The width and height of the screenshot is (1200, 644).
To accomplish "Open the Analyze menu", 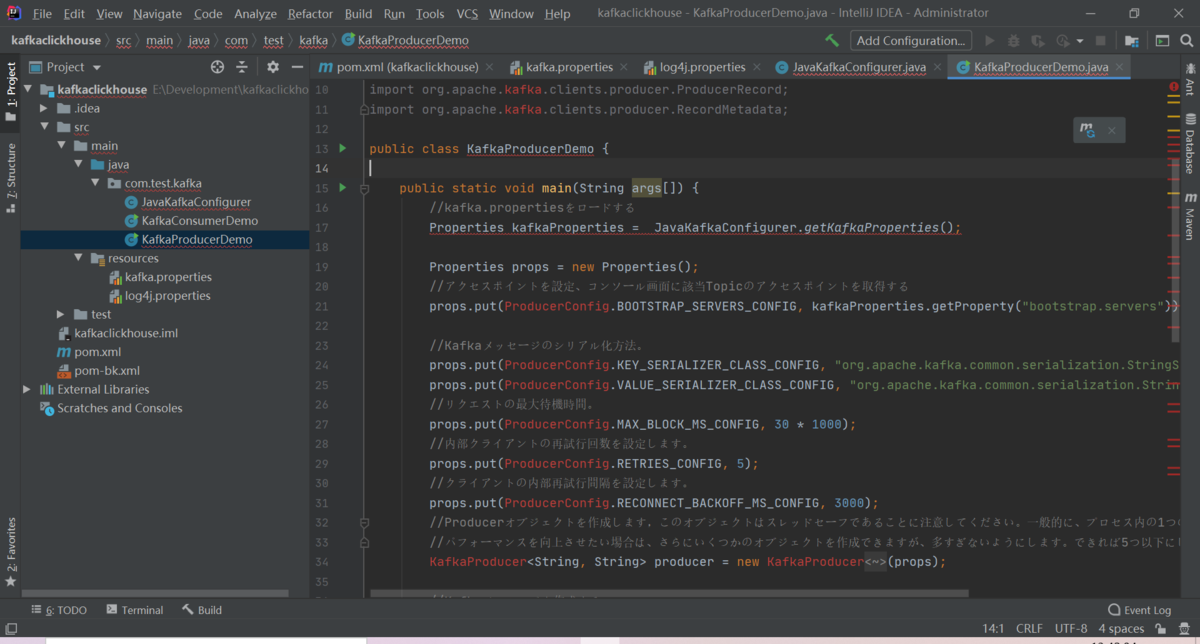I will click(255, 14).
